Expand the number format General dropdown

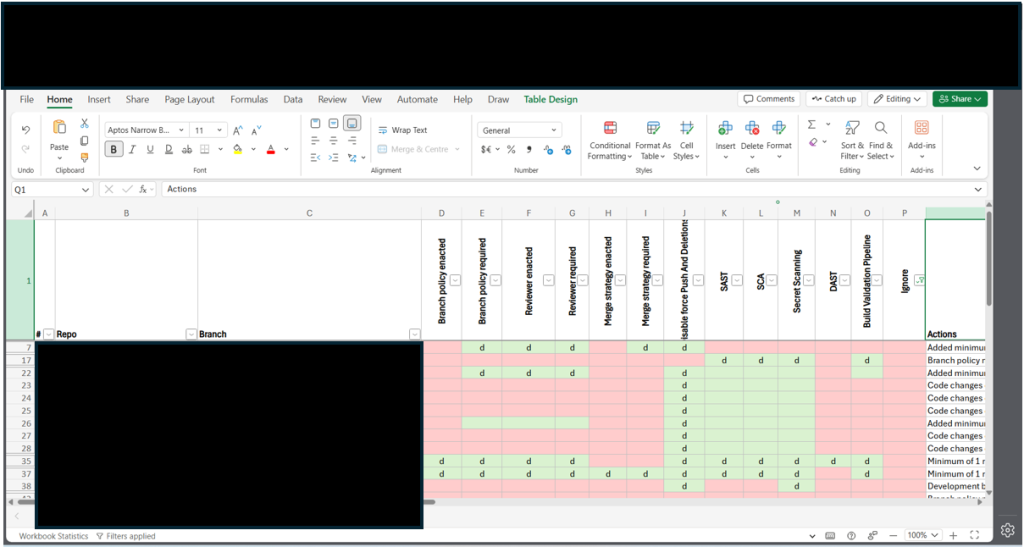click(x=553, y=130)
